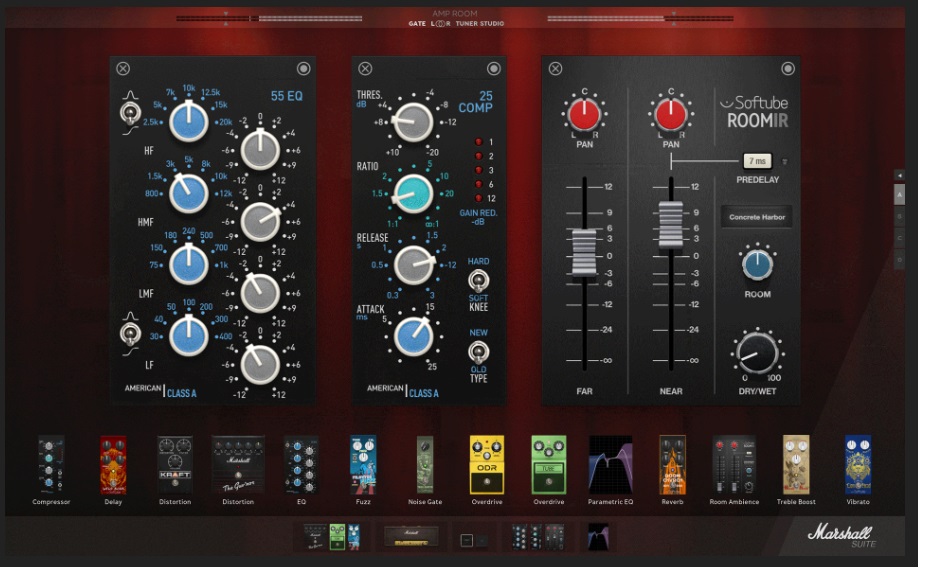Click the HMF gain knob
926x573 pixels.
(260, 222)
